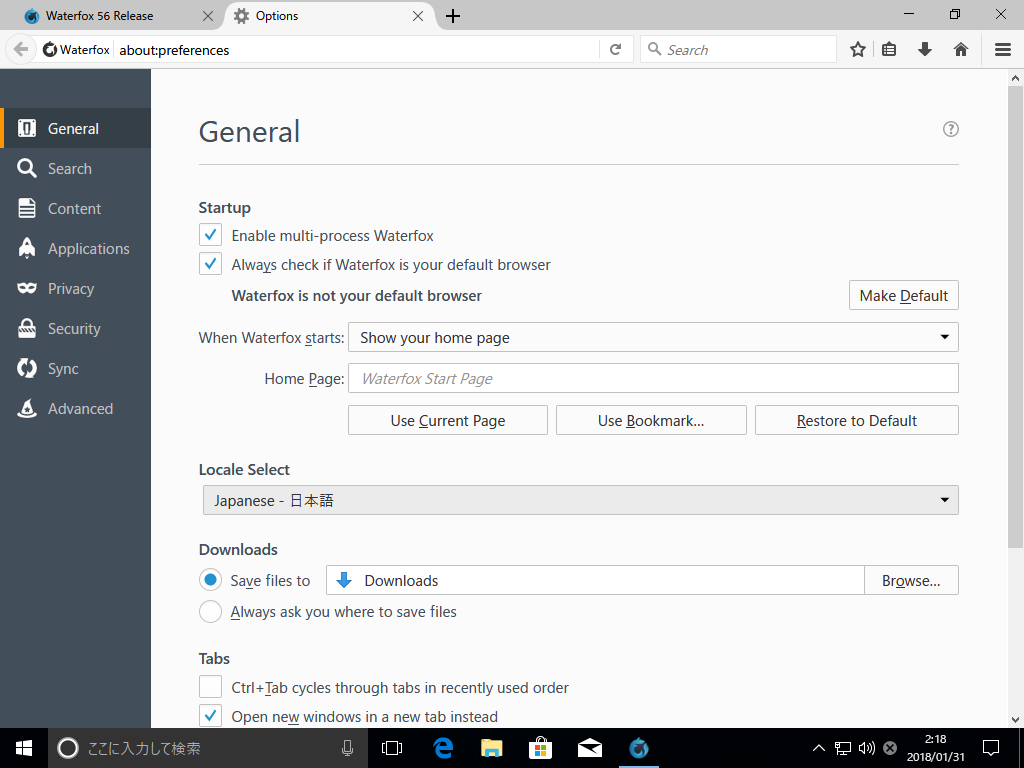Open the network tray icon
This screenshot has height=768, width=1024.
point(843,748)
